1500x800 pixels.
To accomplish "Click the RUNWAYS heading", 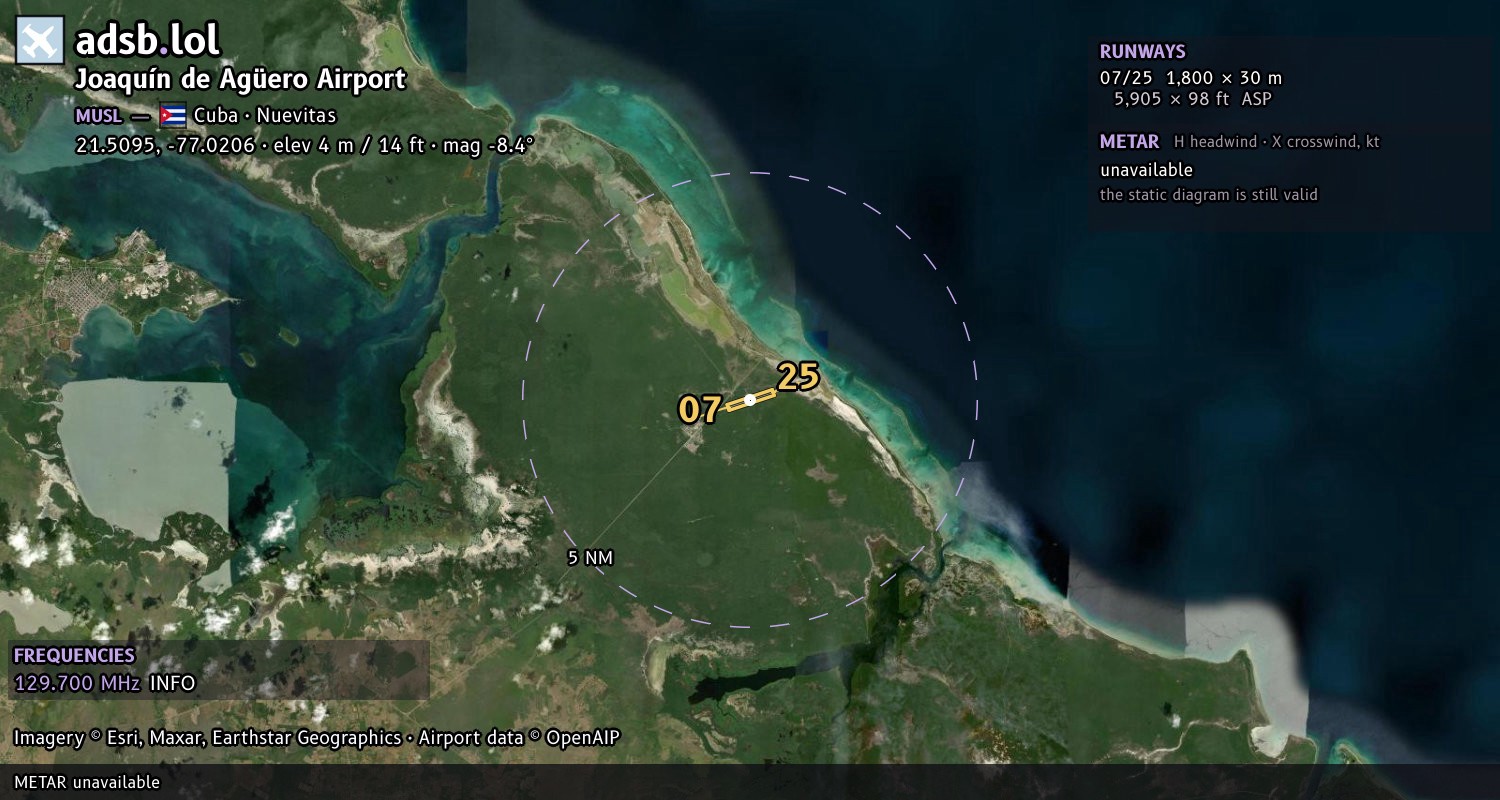I will [x=1142, y=52].
